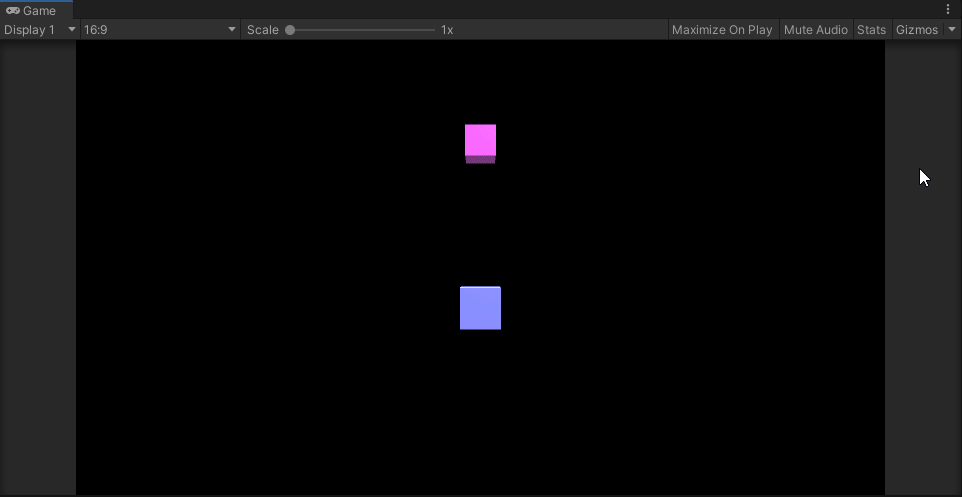Toggle Mute Audio
Screen dimensions: 962x497
coord(816,29)
